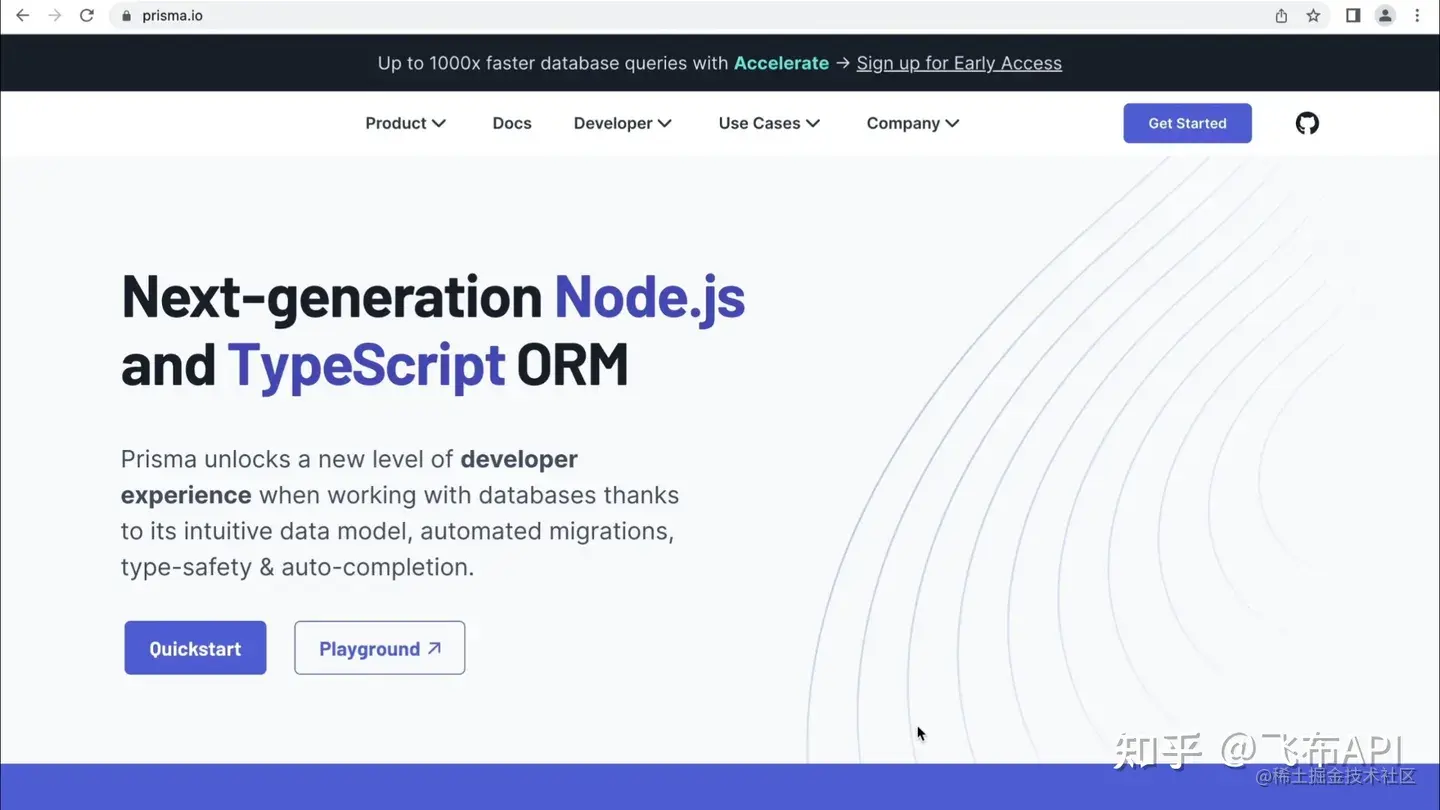Image resolution: width=1440 pixels, height=810 pixels.
Task: Open the browser three-dot menu
Action: coord(1417,16)
